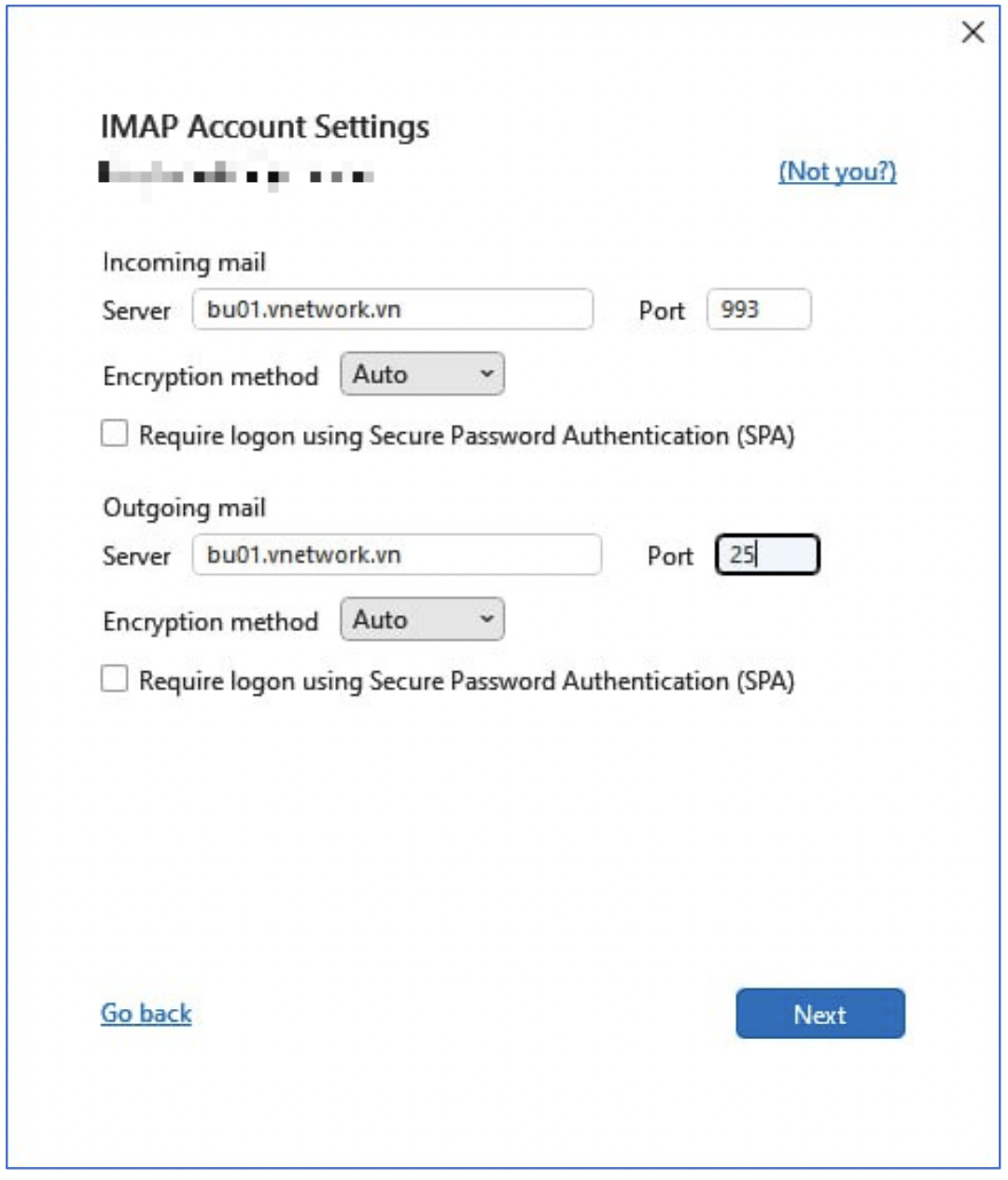Click the chevron arrow on Incoming Encryption dropdown

[x=486, y=374]
